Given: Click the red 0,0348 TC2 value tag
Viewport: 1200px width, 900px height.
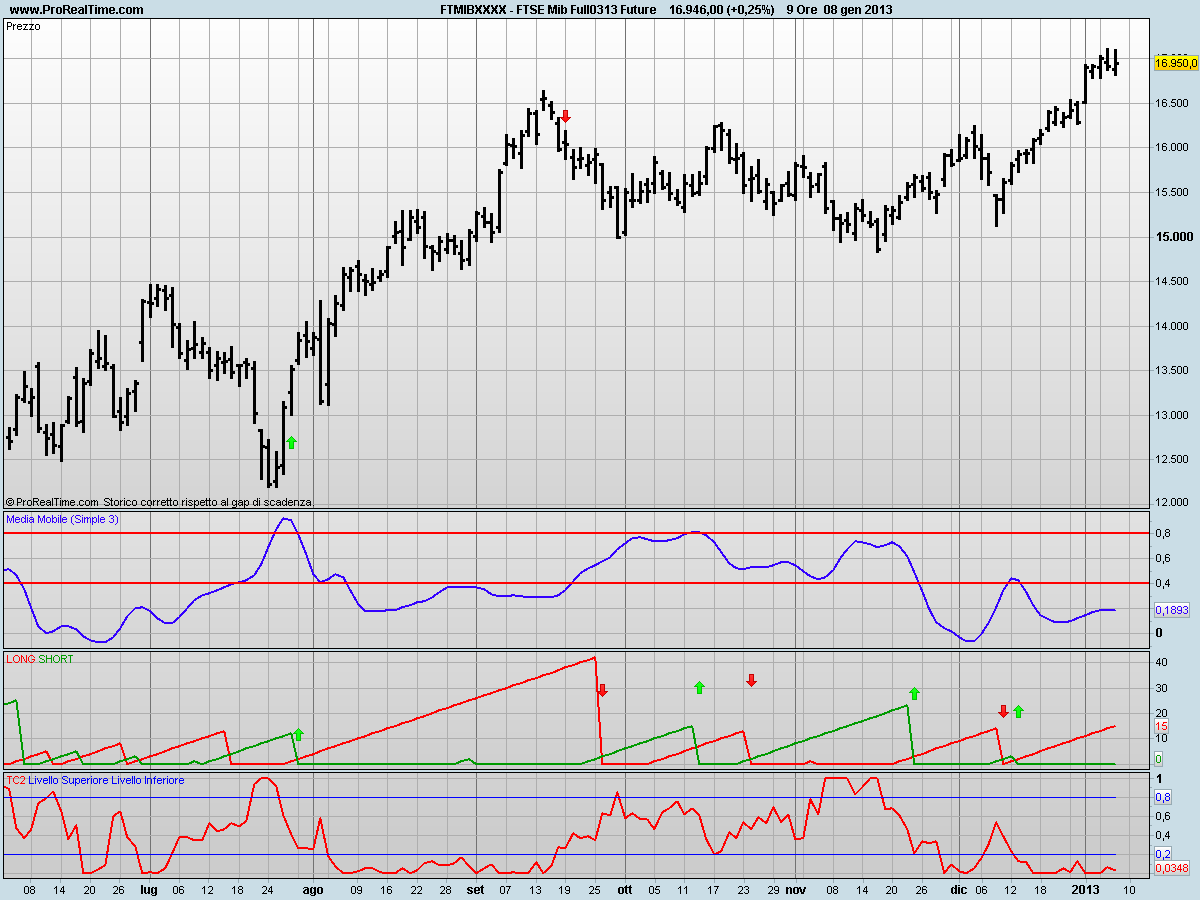Looking at the screenshot, I should pyautogui.click(x=1171, y=868).
